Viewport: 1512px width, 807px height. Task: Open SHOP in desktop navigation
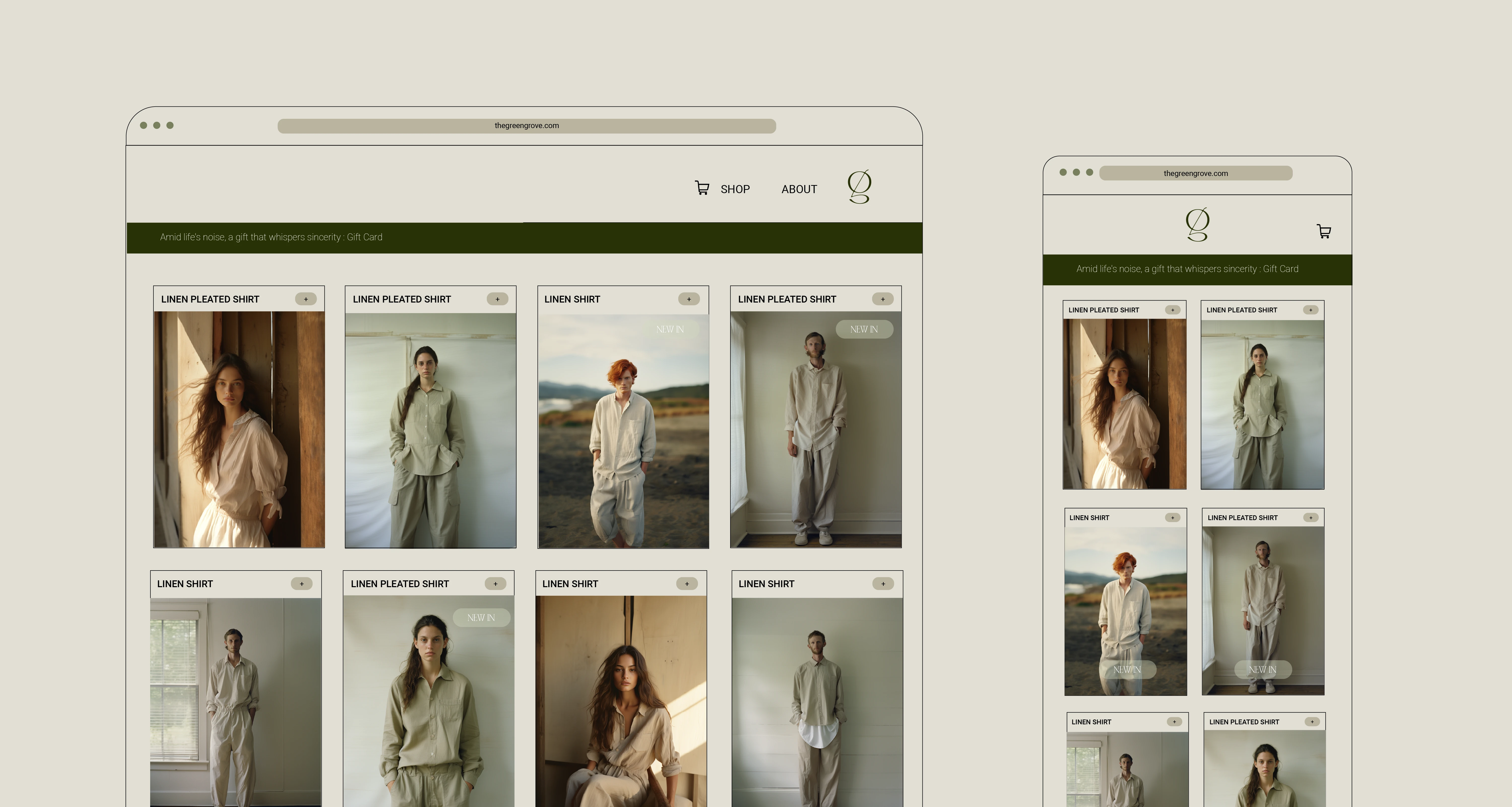[x=735, y=189]
